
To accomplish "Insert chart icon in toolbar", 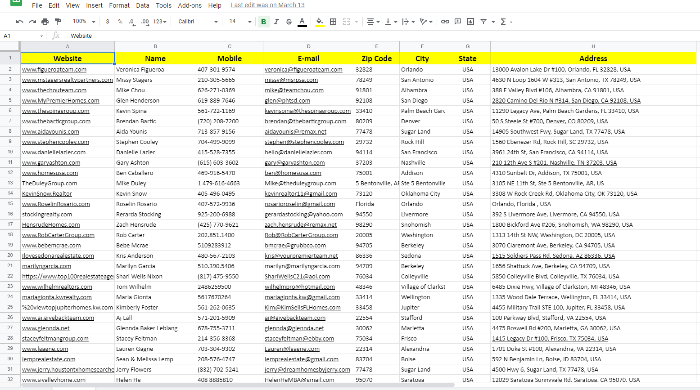I will pos(471,21).
